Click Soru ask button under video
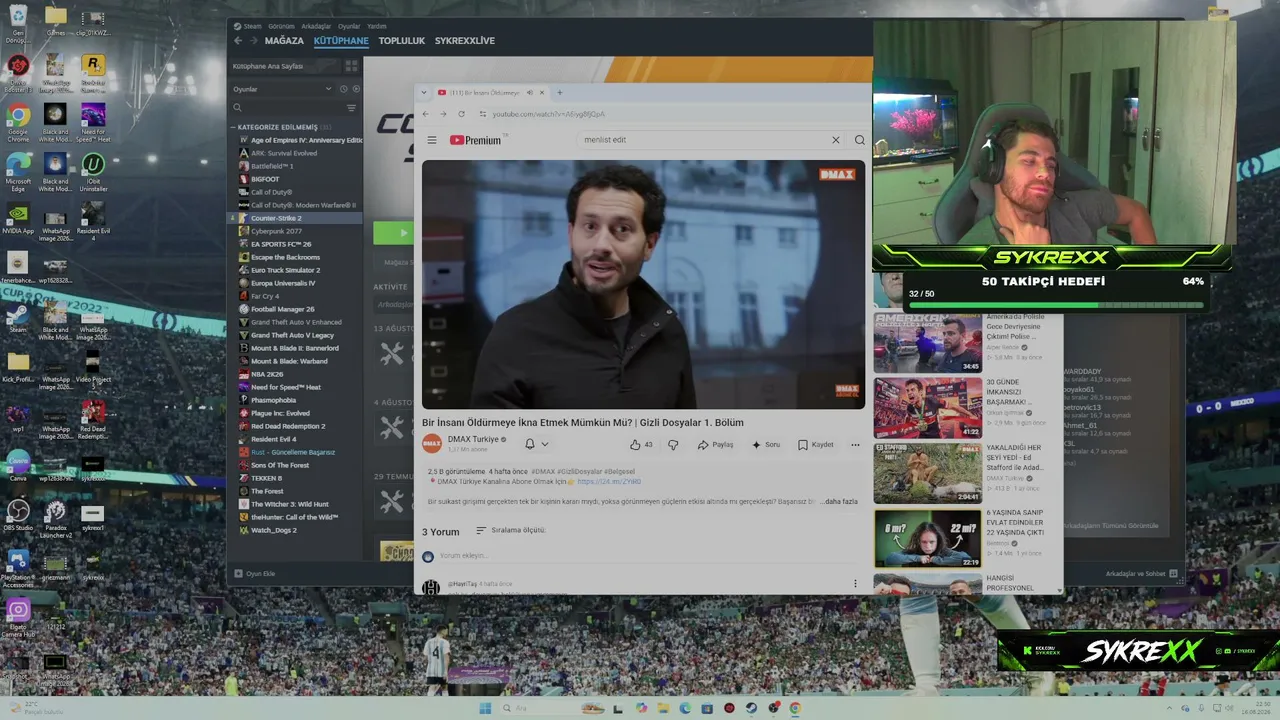1280x720 pixels. (766, 445)
